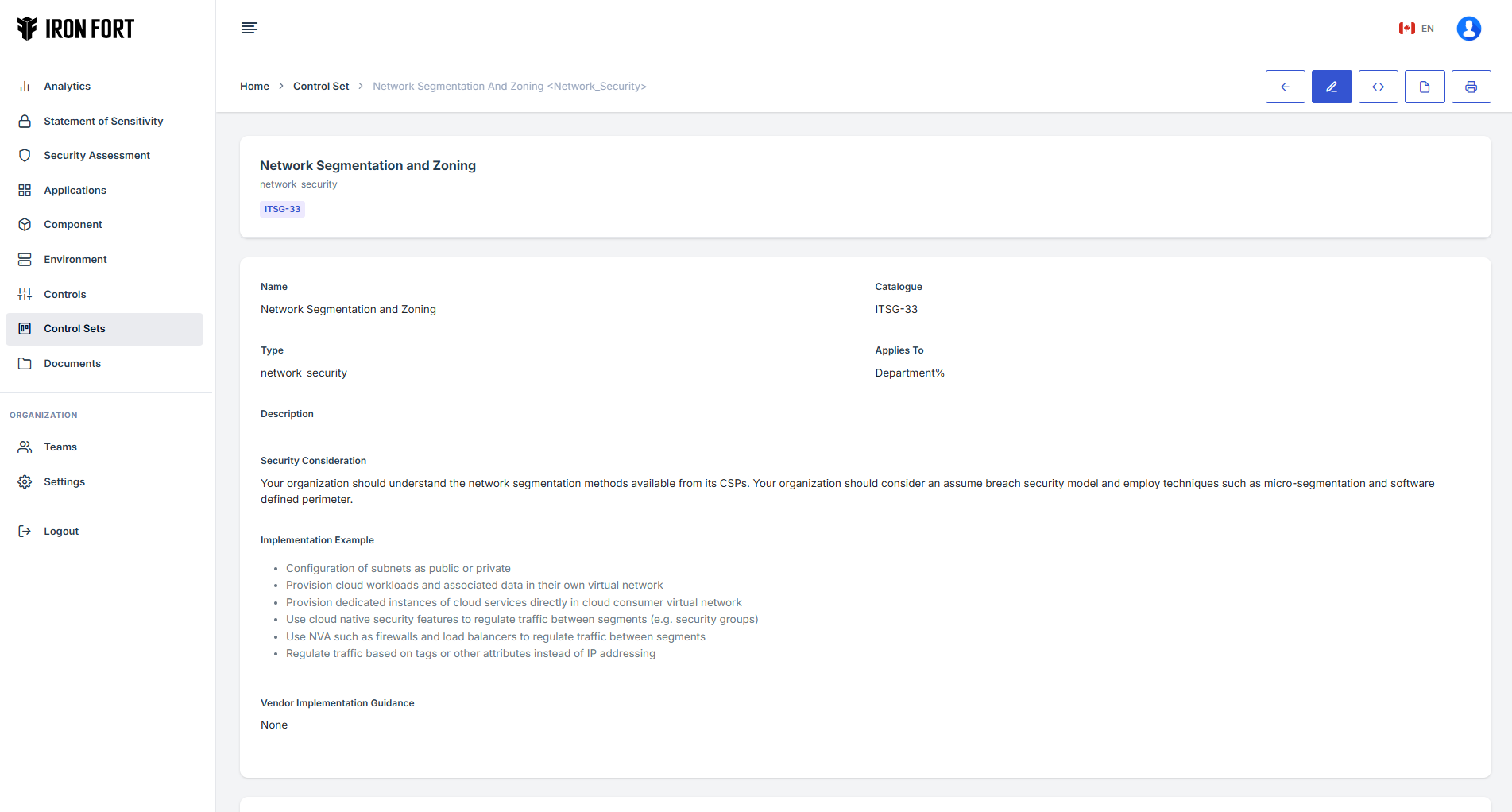Image resolution: width=1512 pixels, height=812 pixels.
Task: Open the Security Assessment page
Action: click(97, 156)
